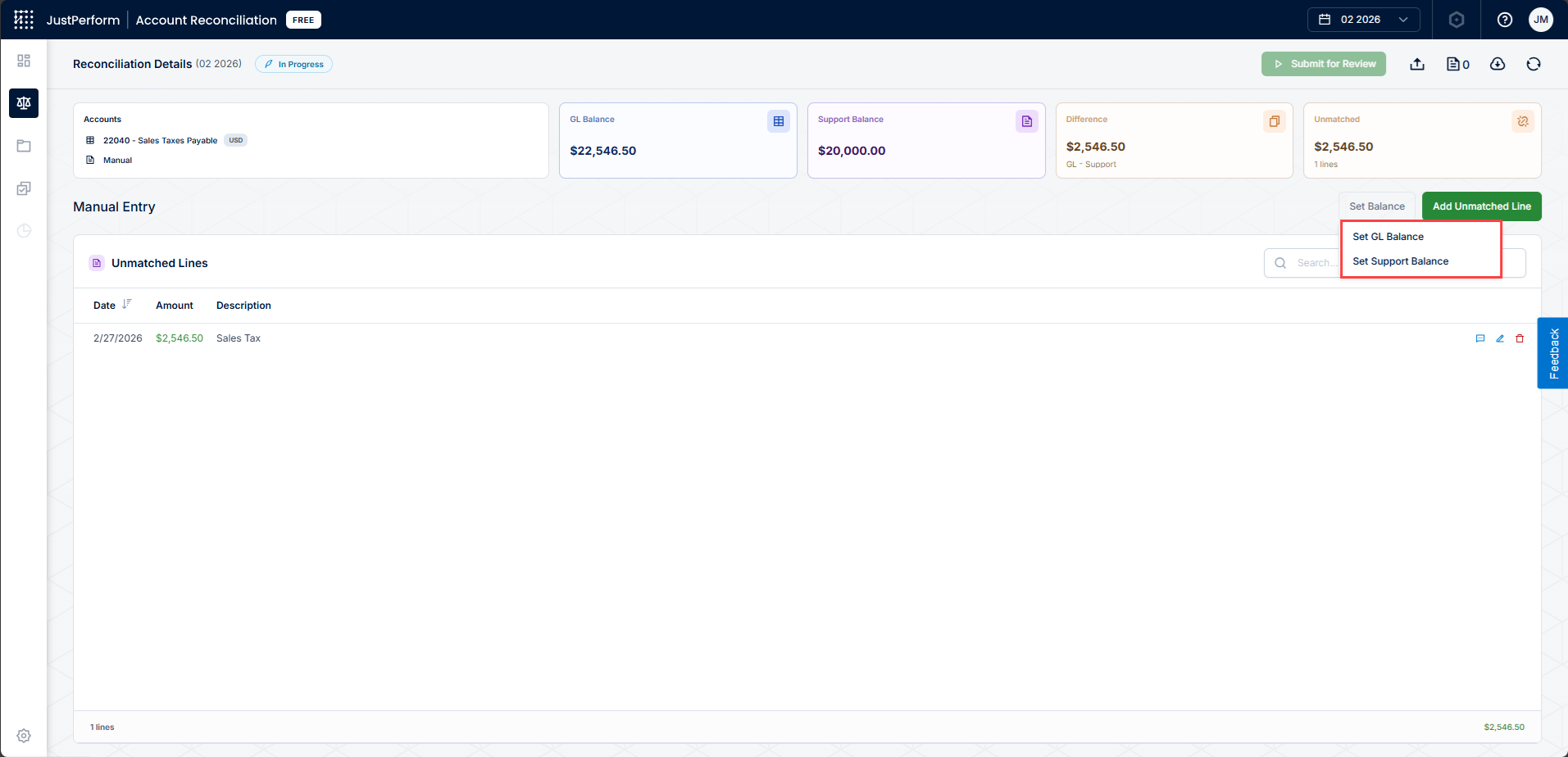Image resolution: width=1568 pixels, height=757 pixels.
Task: Click the GL Balance table icon
Action: click(779, 121)
